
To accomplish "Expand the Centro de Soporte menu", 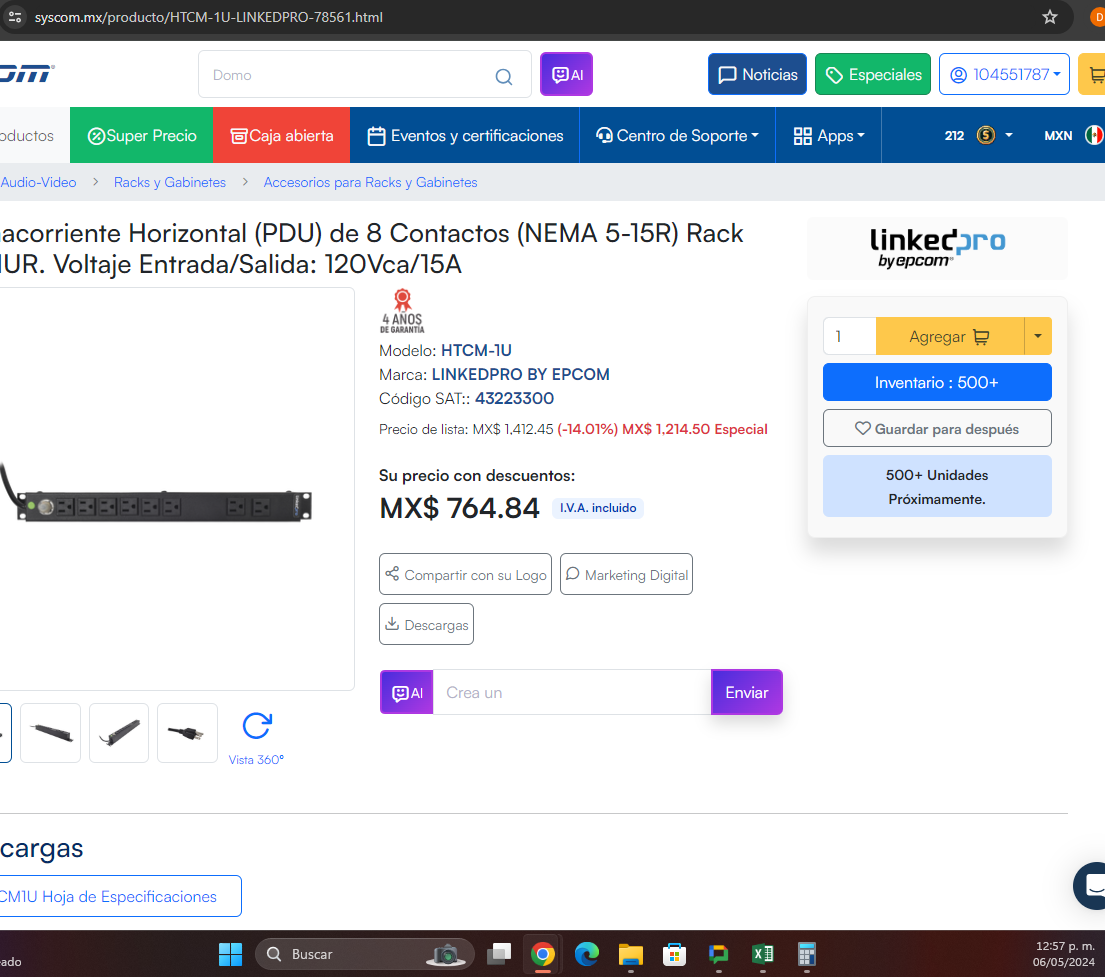I will click(x=677, y=135).
